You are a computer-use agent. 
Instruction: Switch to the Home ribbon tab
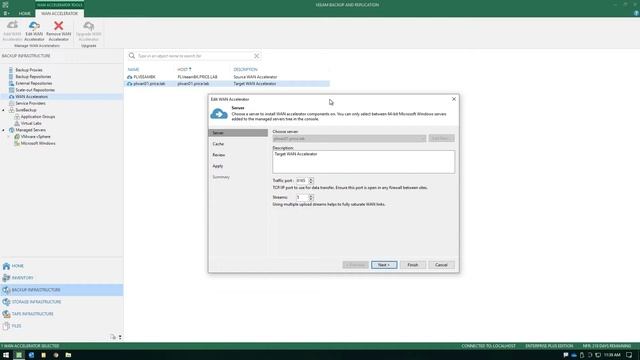[24, 13]
